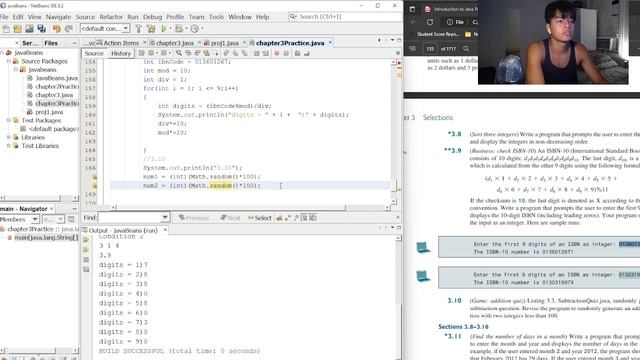The width and height of the screenshot is (640, 360).
Task: Click the Next button in find bar
Action: coord(231,218)
